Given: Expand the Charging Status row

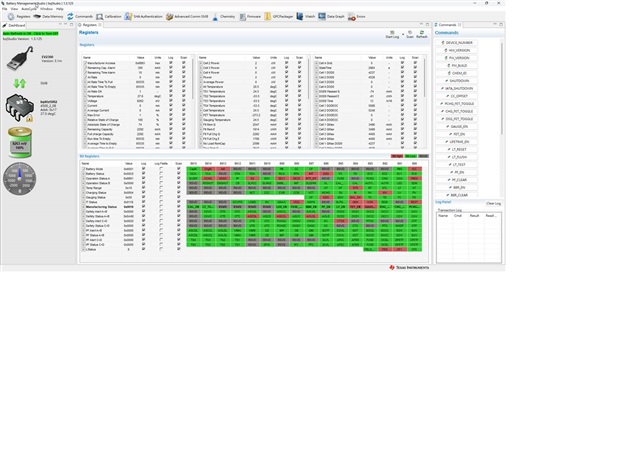Looking at the screenshot, I should pos(84,193).
